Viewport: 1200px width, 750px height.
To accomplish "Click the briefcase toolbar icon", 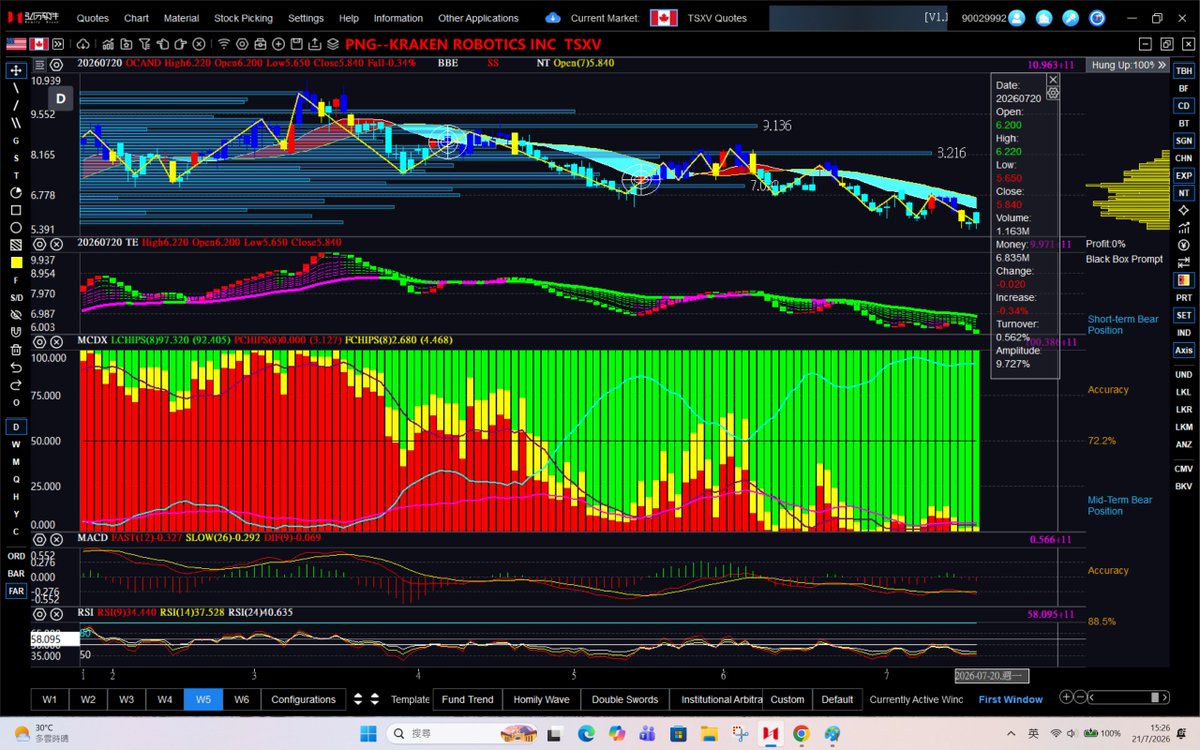I will pos(260,44).
